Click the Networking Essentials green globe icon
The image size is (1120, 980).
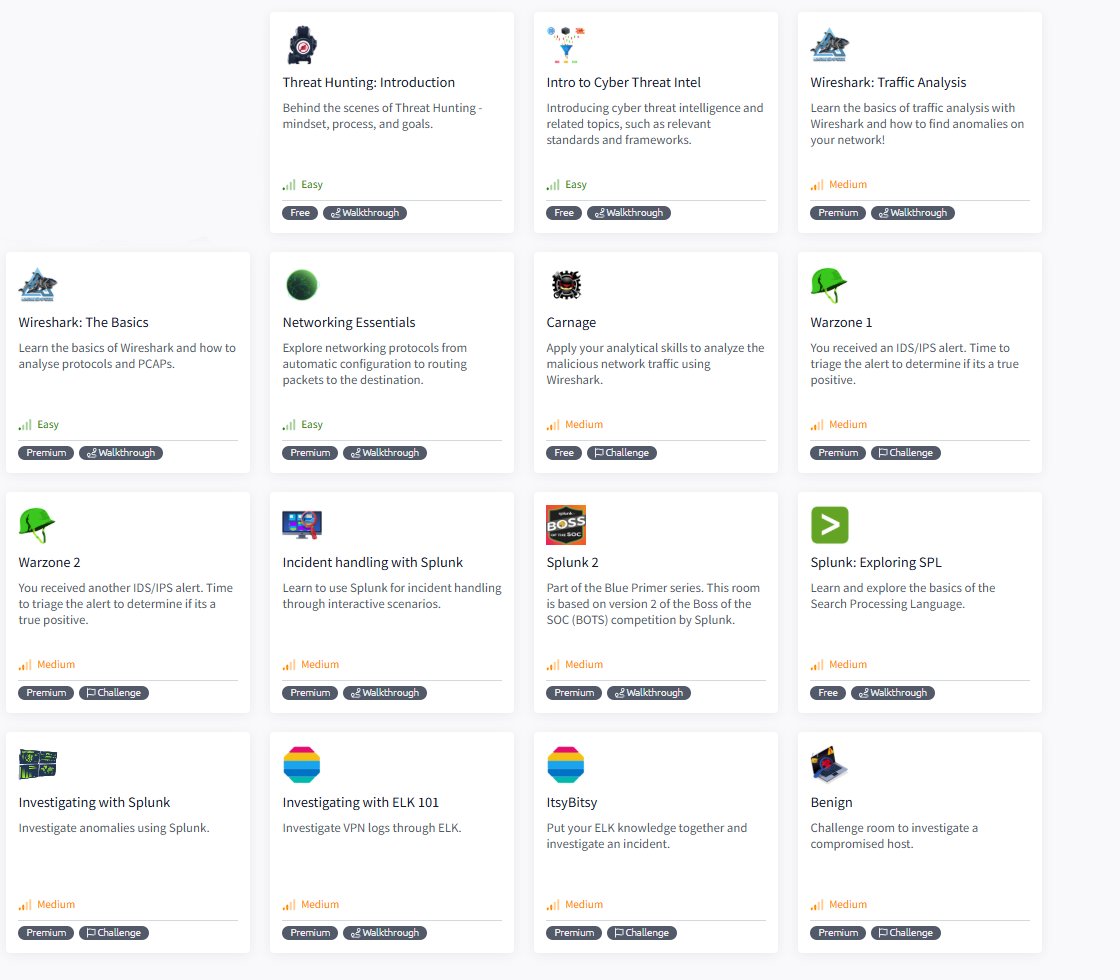pyautogui.click(x=301, y=285)
